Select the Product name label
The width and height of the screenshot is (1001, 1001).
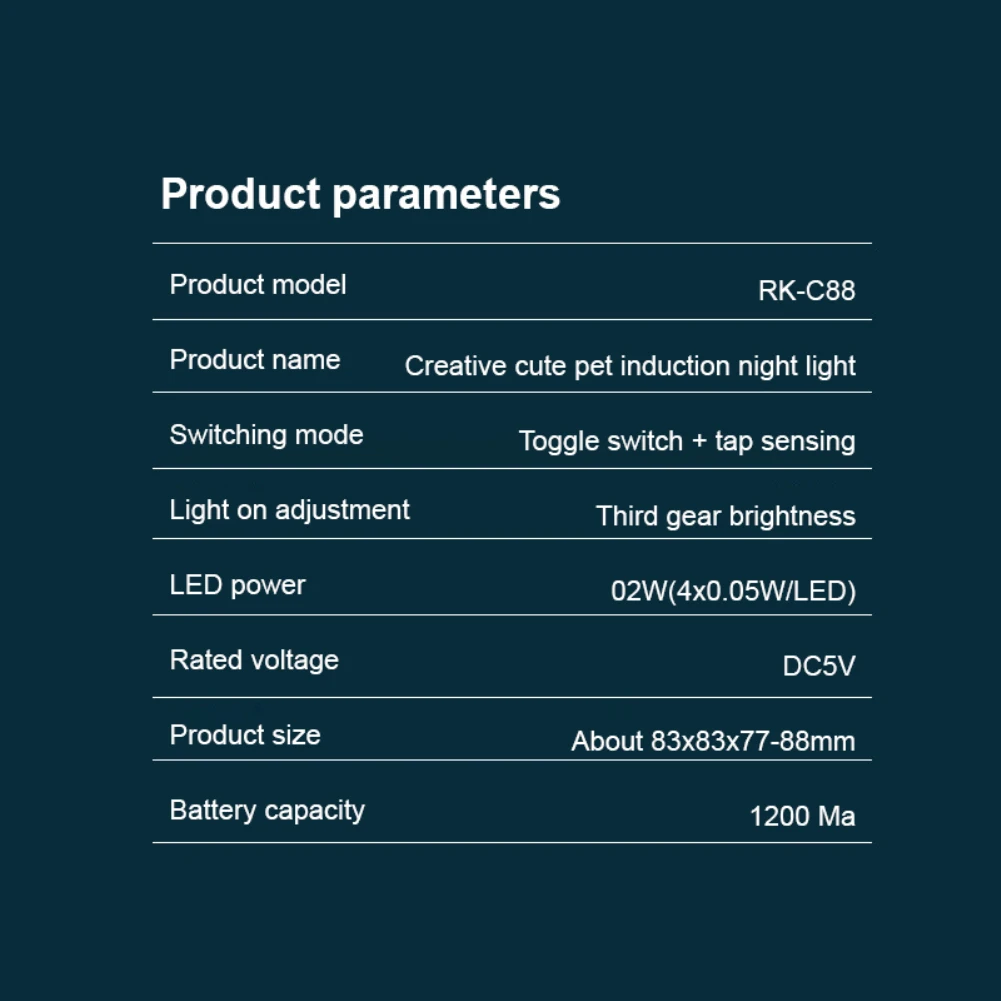[255, 360]
